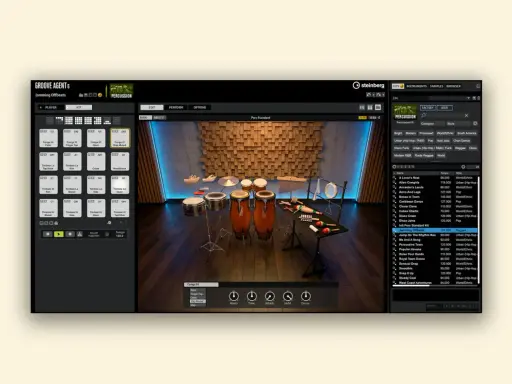Select the selected Jamming Offbeats row
Image resolution: width=512 pixels, height=384 pixels.
[435, 230]
